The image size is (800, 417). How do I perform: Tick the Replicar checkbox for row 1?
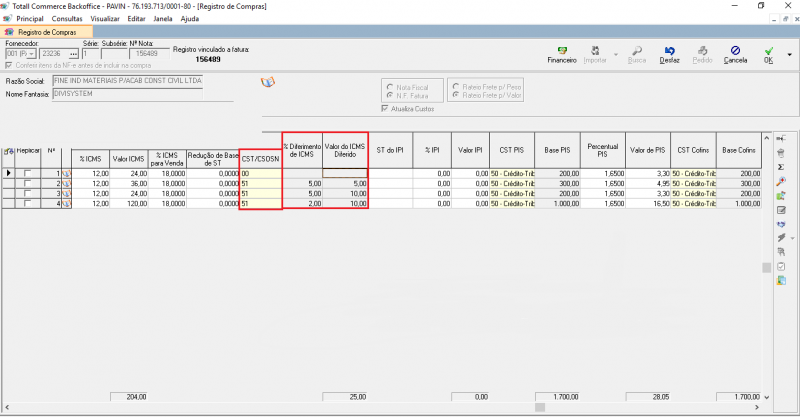tap(28, 174)
